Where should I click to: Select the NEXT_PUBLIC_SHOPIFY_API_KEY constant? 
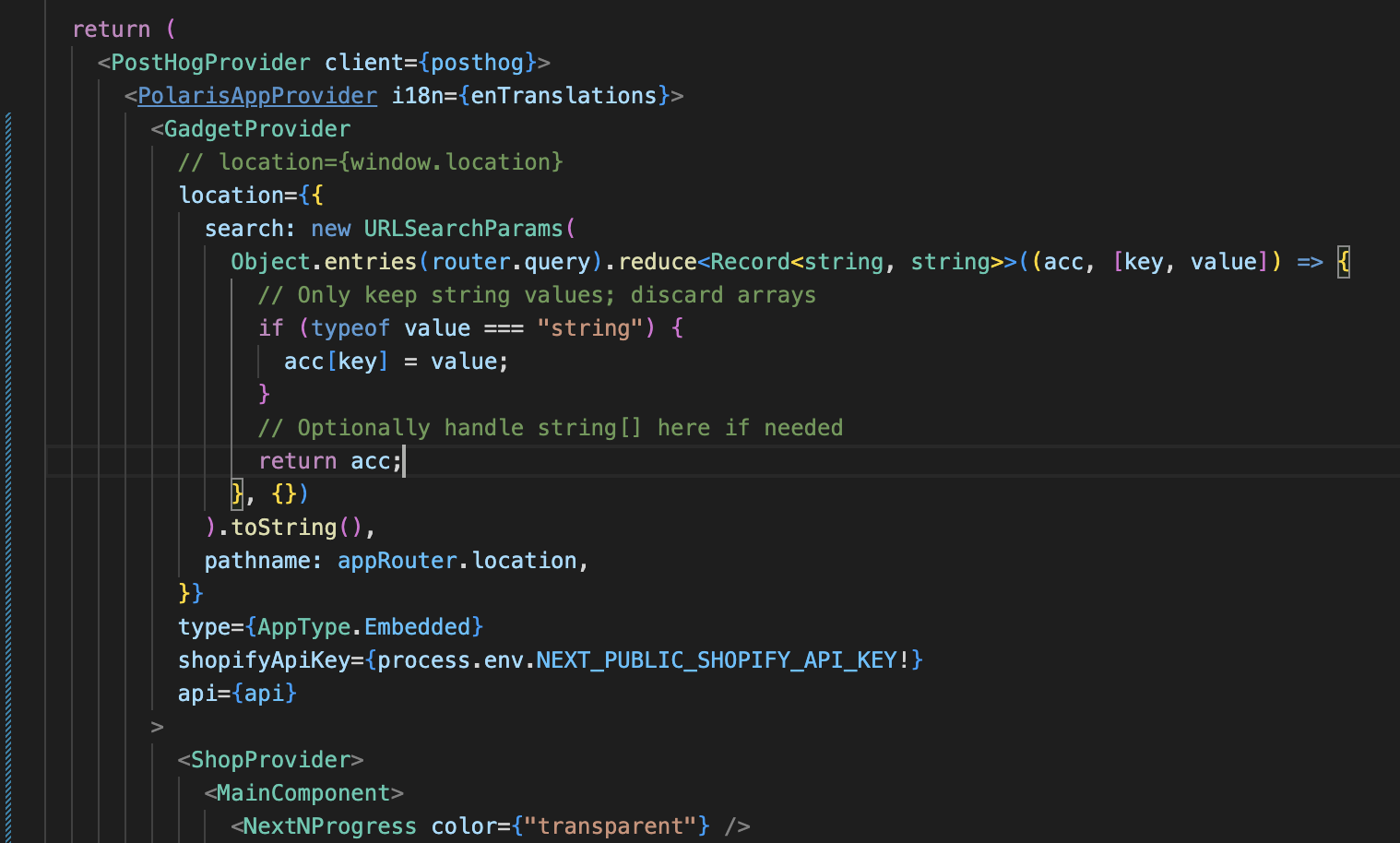717,660
